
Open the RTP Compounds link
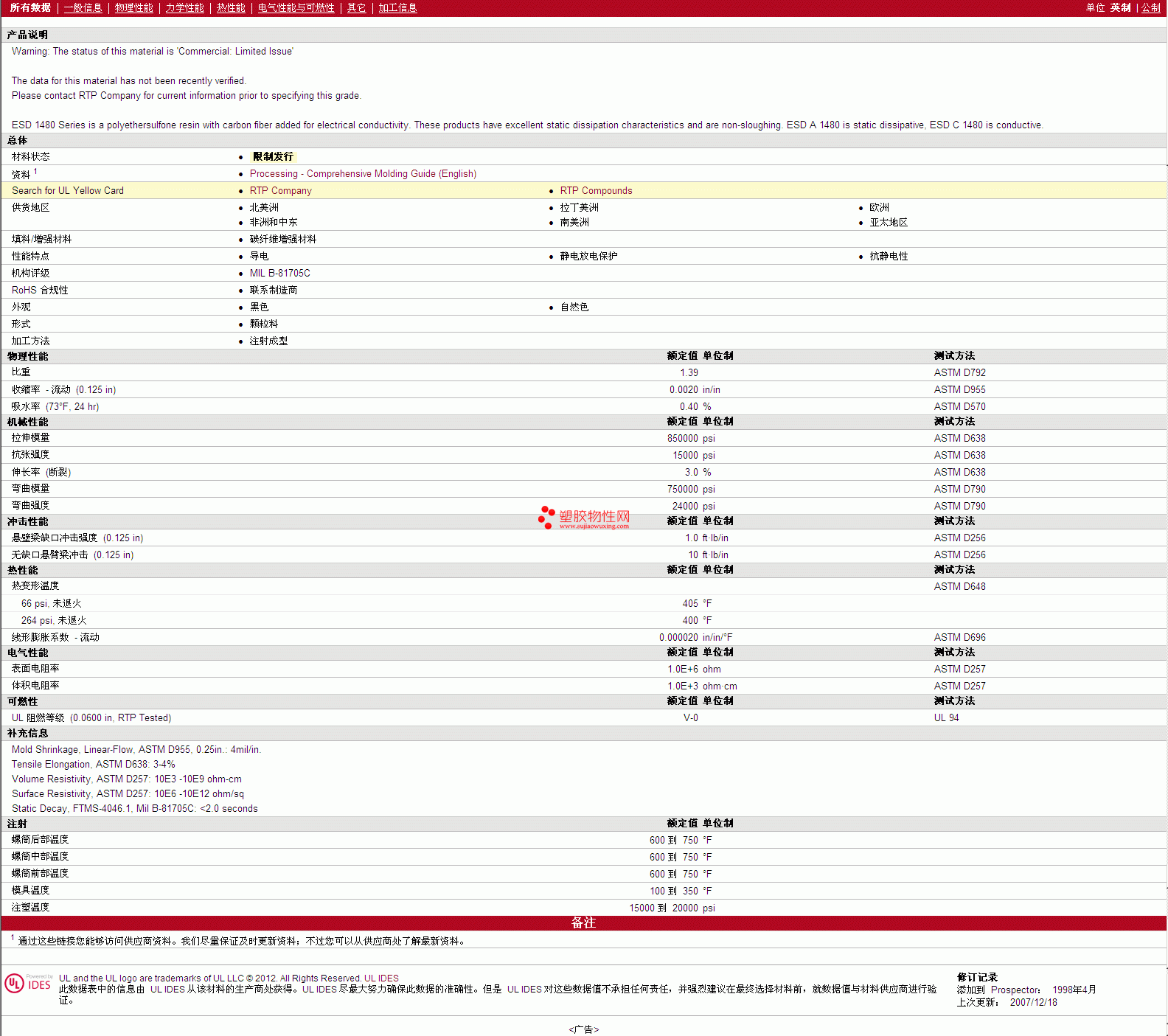(x=596, y=191)
